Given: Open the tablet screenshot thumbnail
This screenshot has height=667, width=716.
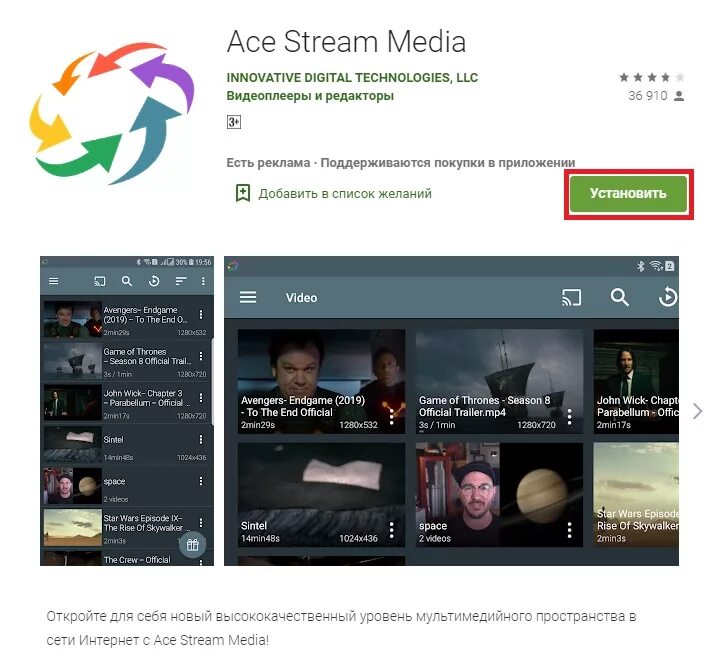Looking at the screenshot, I should [451, 411].
